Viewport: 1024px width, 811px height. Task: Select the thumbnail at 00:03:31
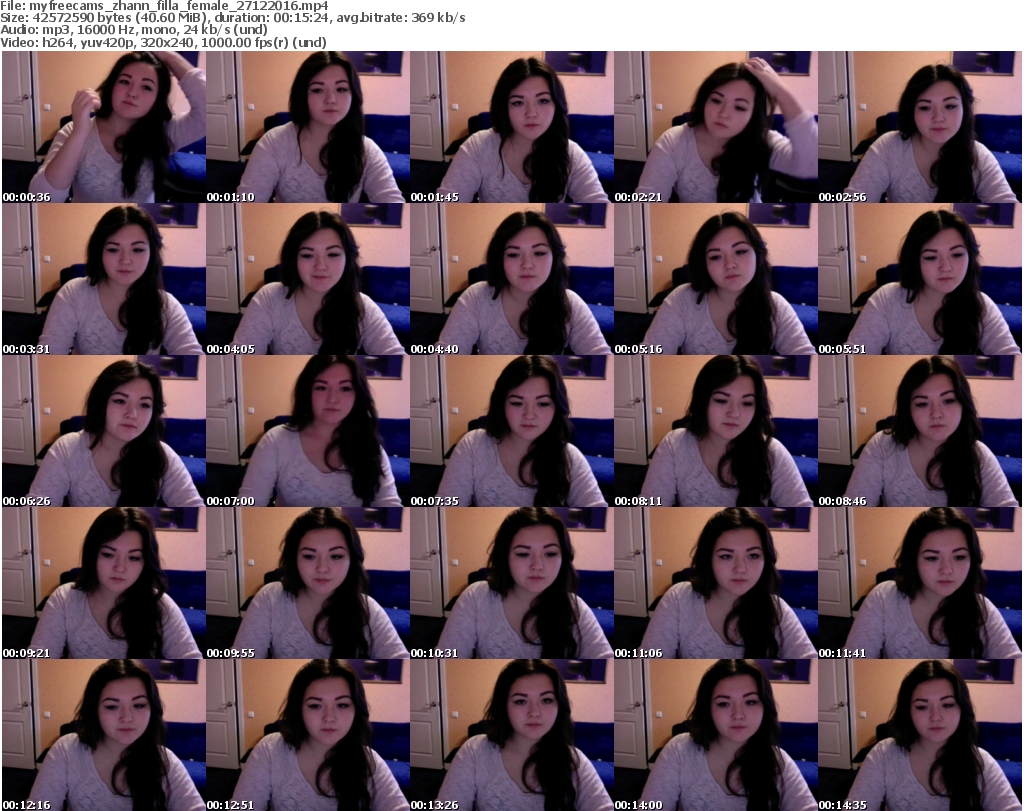[103, 279]
